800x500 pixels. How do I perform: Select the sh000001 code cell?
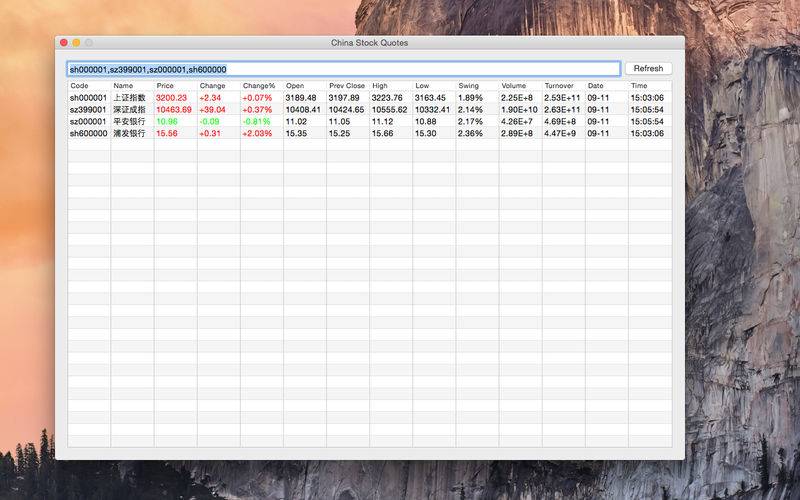(88, 97)
